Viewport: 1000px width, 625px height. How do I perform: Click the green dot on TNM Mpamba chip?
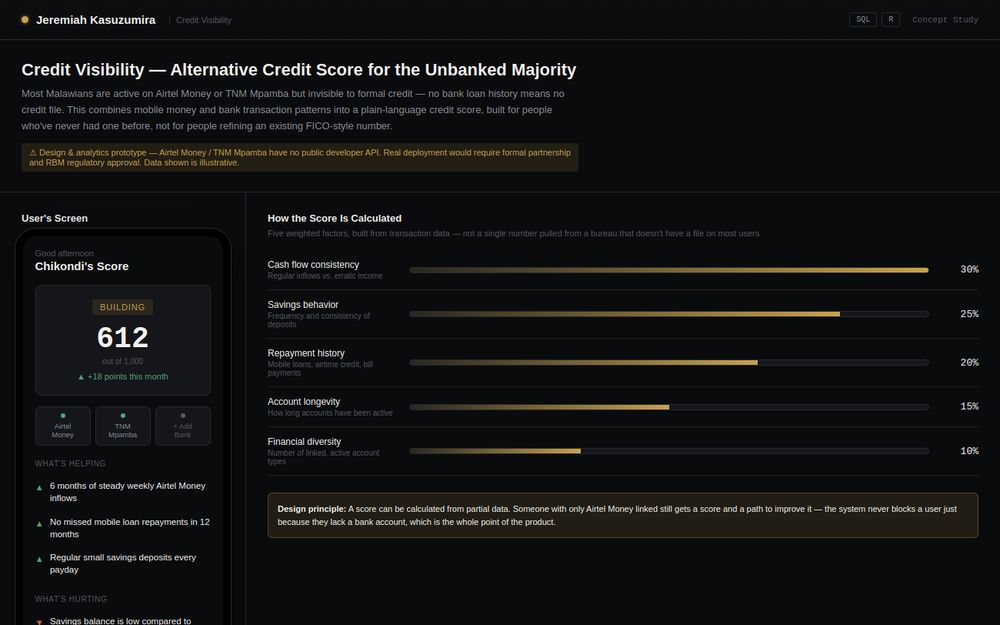click(123, 416)
